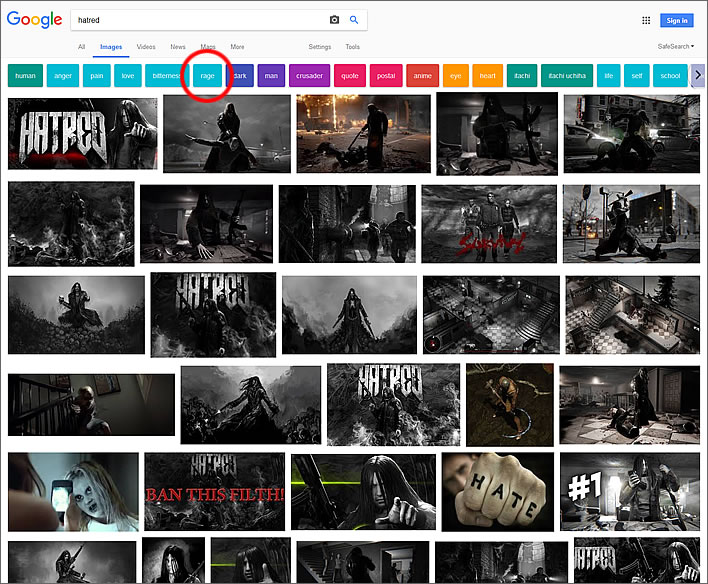Filter by the love chip
Screen dimensions: 708x584
(x=128, y=75)
